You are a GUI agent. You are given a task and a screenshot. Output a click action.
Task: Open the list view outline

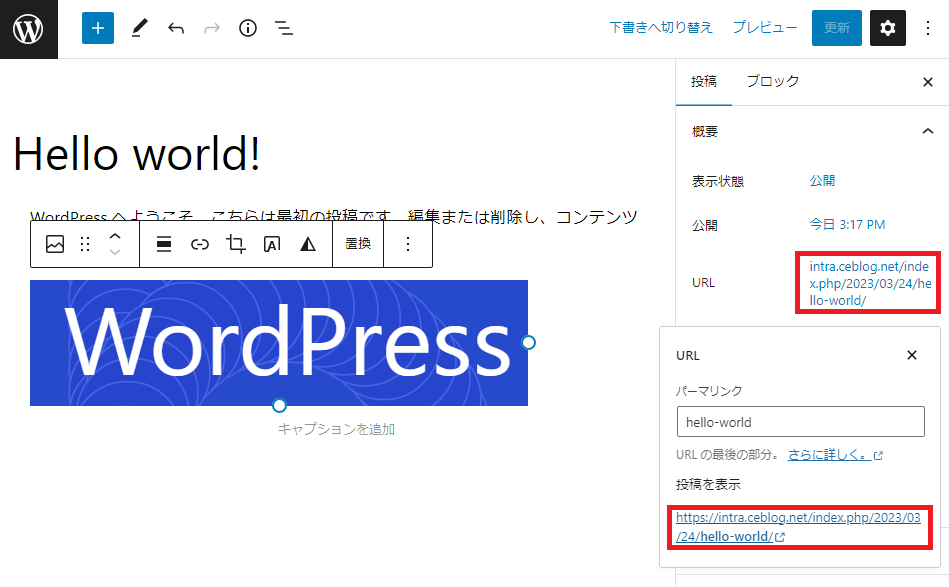point(284,28)
